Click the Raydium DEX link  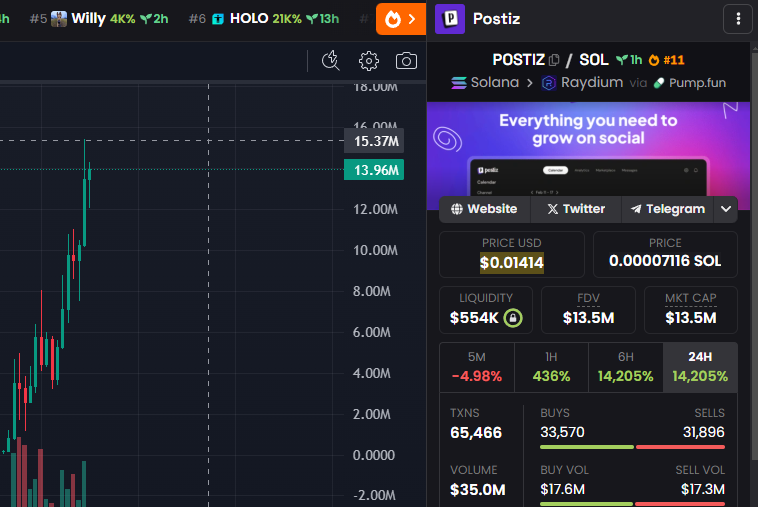click(x=582, y=83)
